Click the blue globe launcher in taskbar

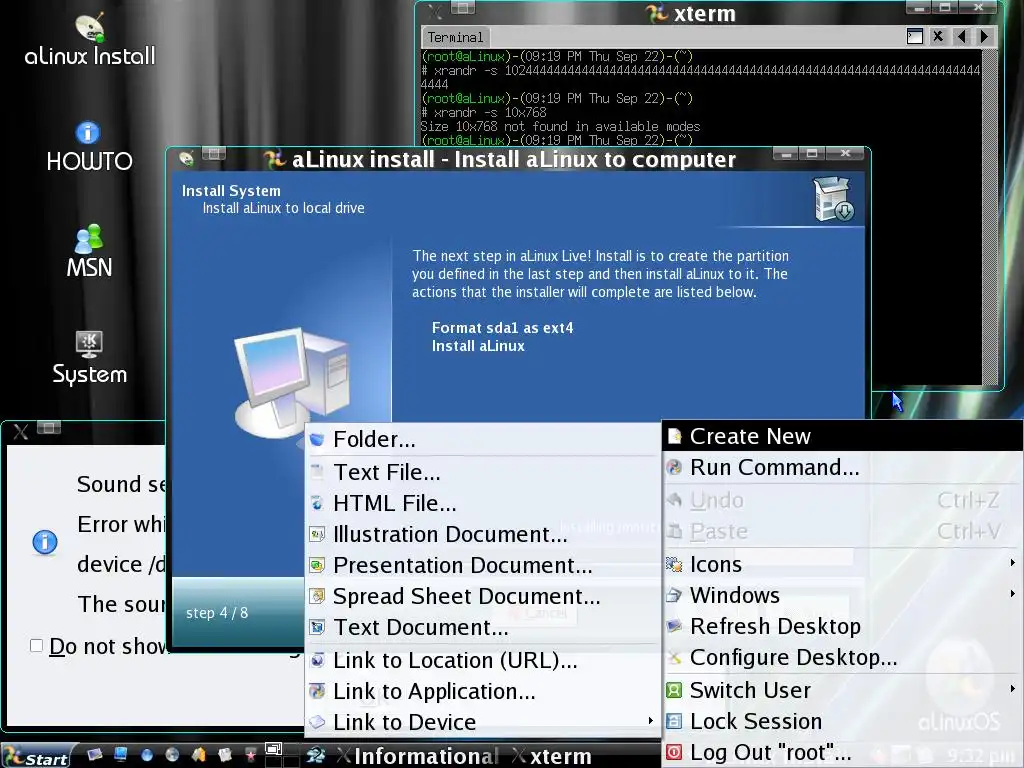coord(147,755)
